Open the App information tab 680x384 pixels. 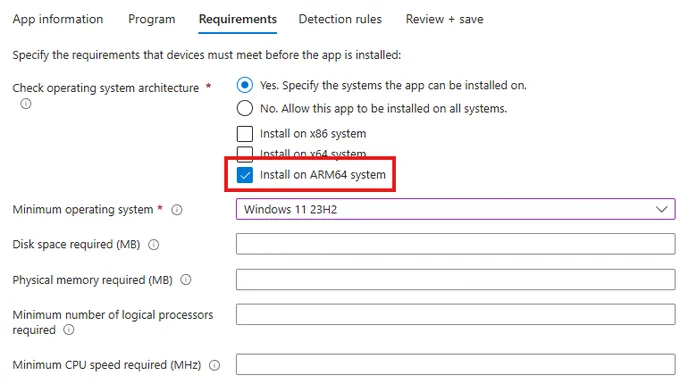coord(58,19)
